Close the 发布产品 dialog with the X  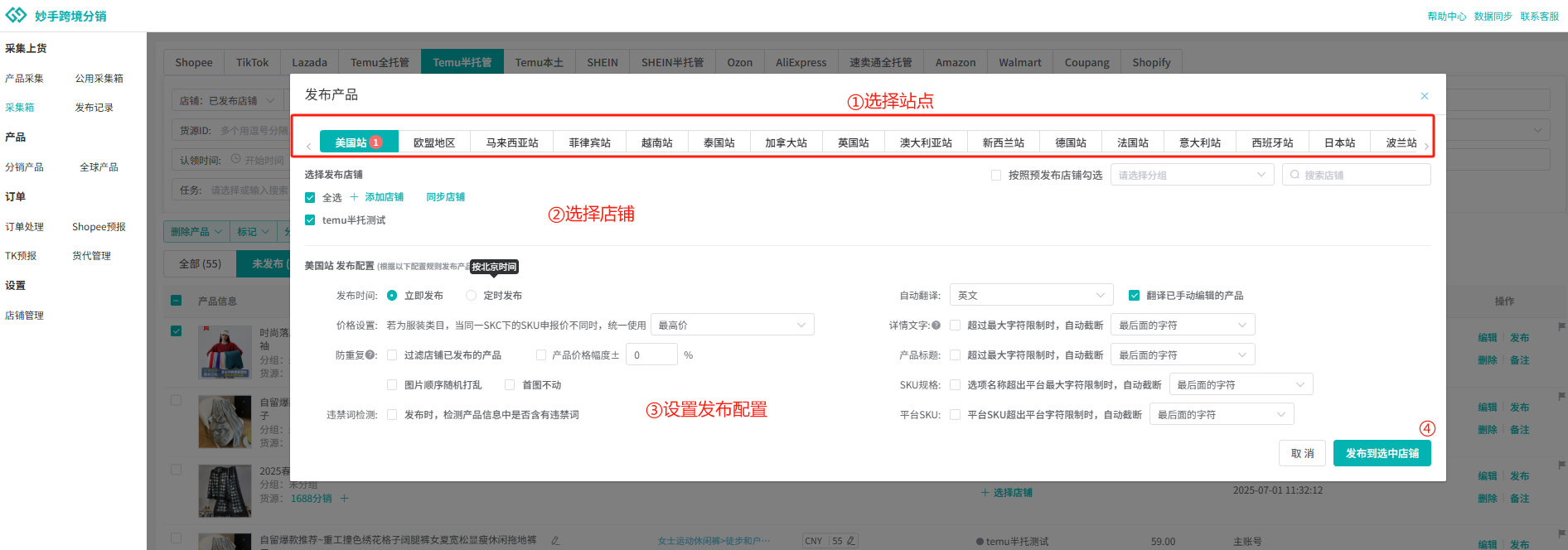pyautogui.click(x=1424, y=96)
